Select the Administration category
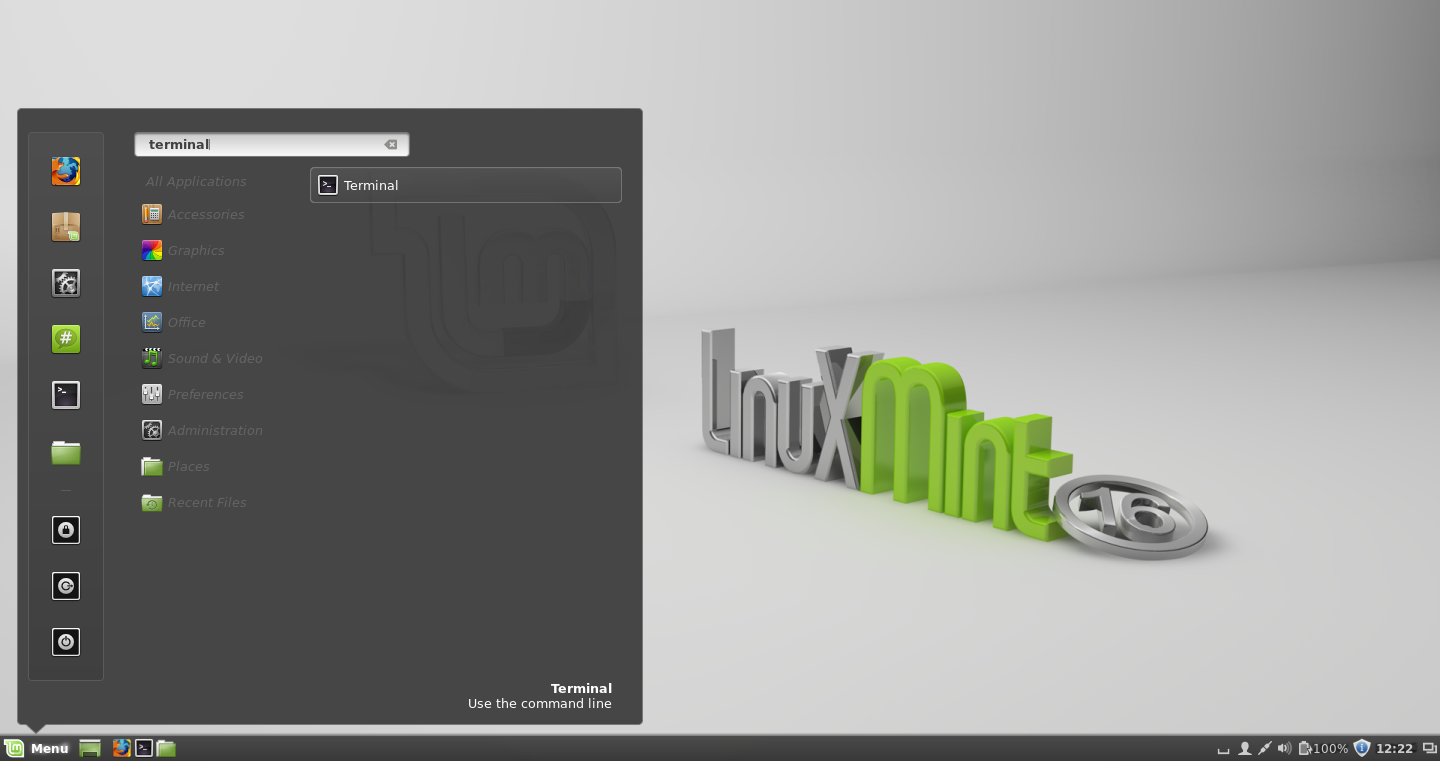 coord(202,430)
